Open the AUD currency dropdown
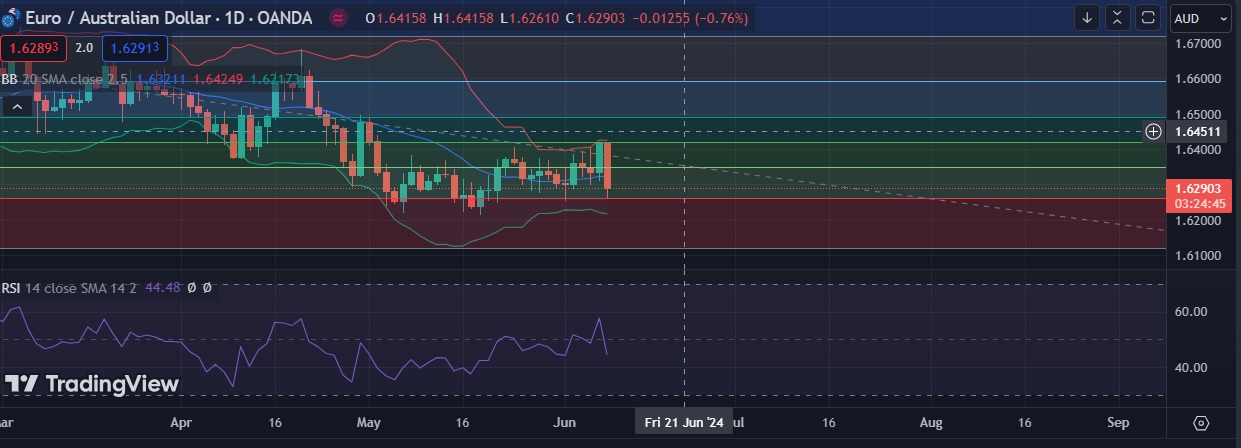1241x448 pixels. click(x=1200, y=18)
